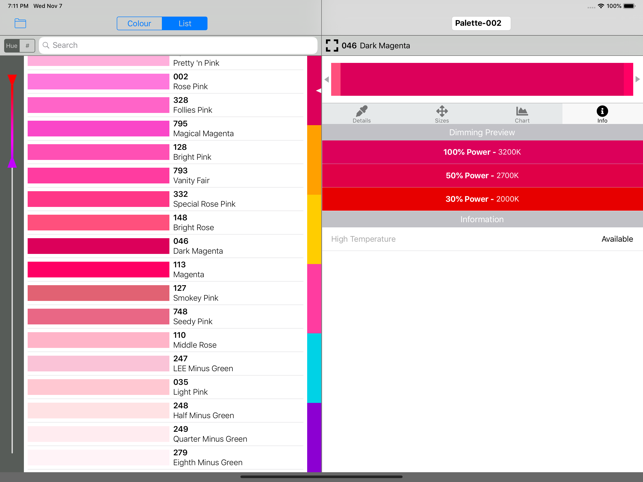Click the search magnifier icon

(46, 45)
